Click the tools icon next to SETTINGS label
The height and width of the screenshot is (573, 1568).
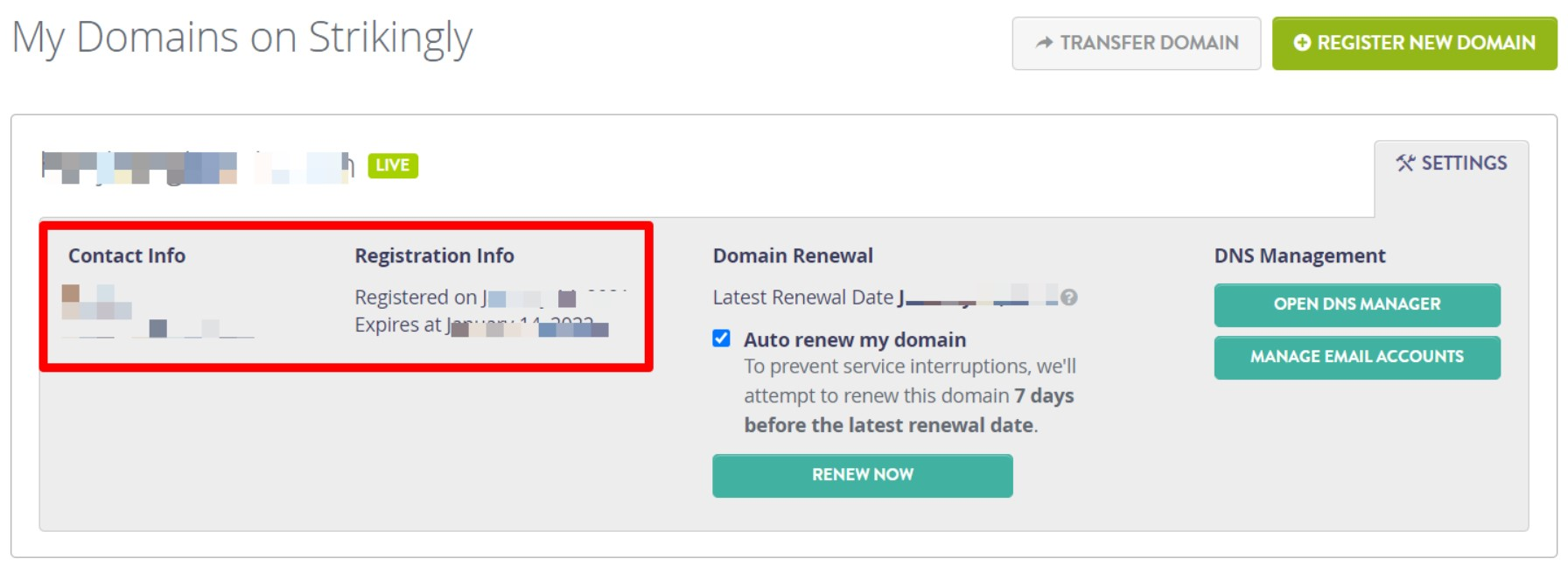click(1405, 163)
